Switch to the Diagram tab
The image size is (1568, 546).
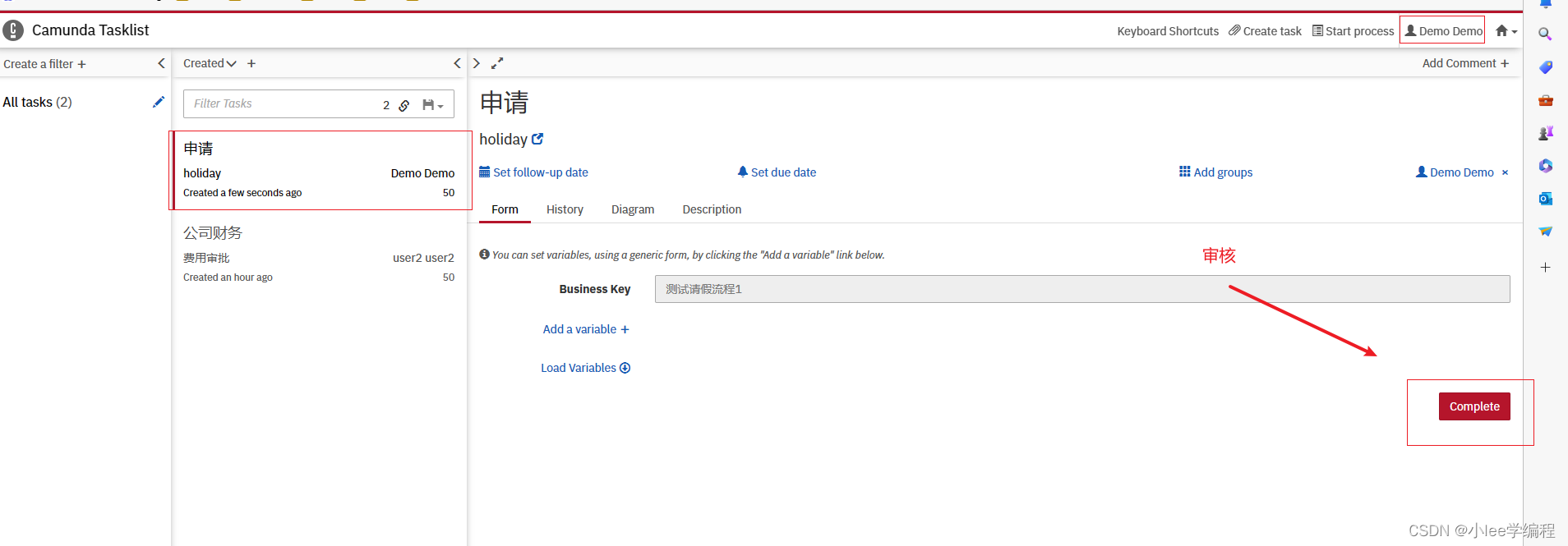click(x=633, y=209)
